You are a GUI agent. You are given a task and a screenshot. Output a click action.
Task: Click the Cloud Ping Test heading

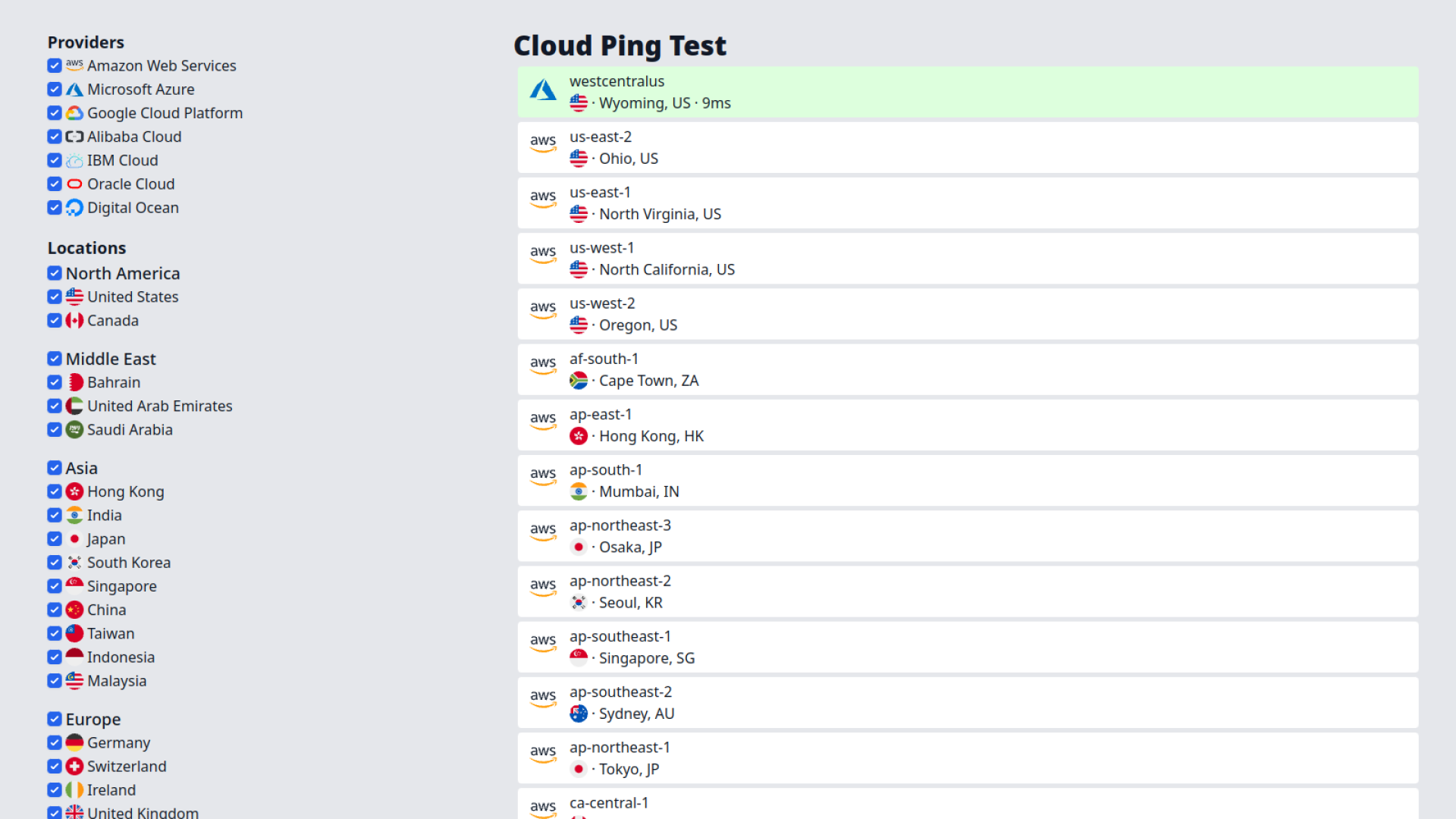coord(620,45)
